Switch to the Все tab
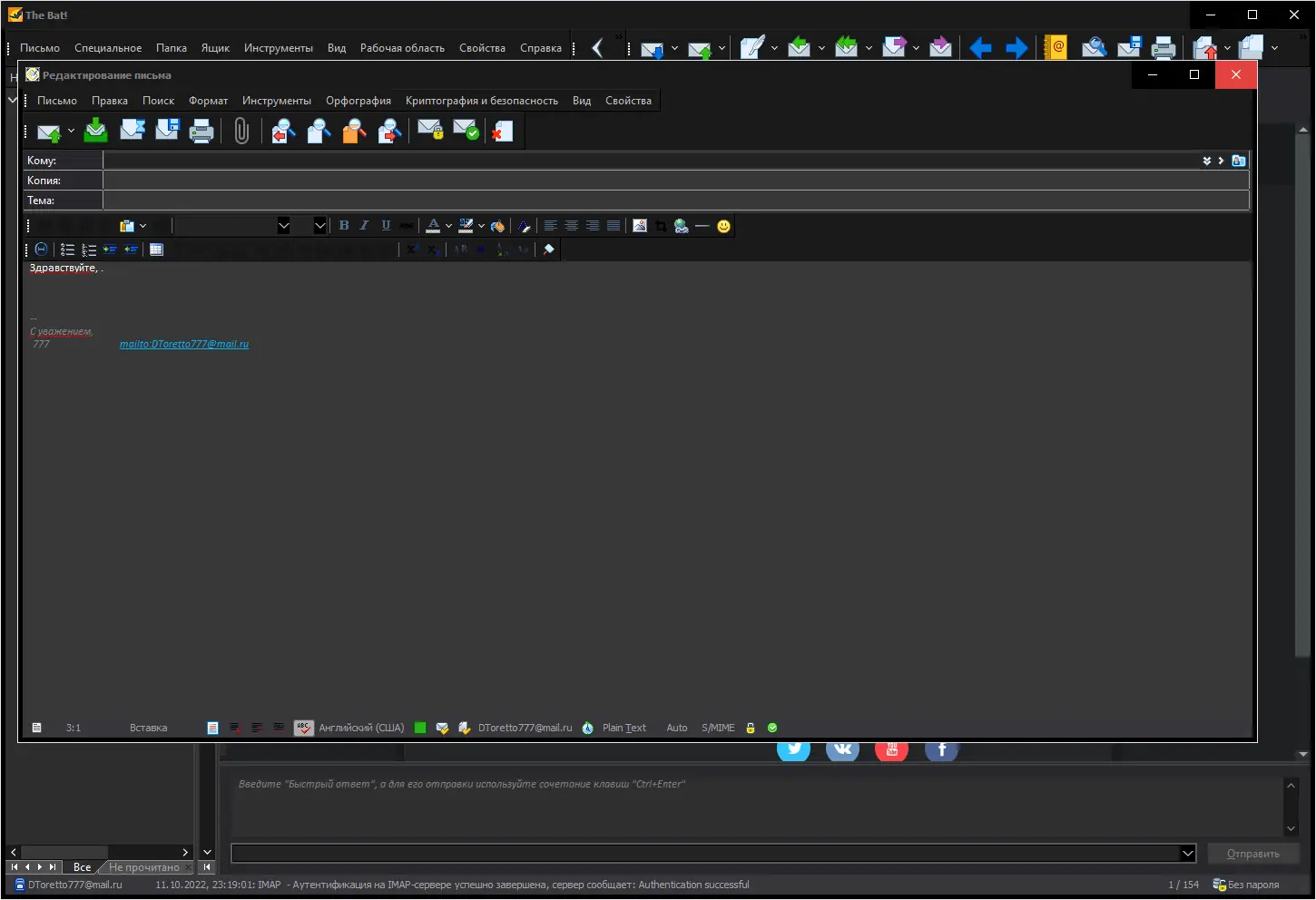 pos(82,867)
